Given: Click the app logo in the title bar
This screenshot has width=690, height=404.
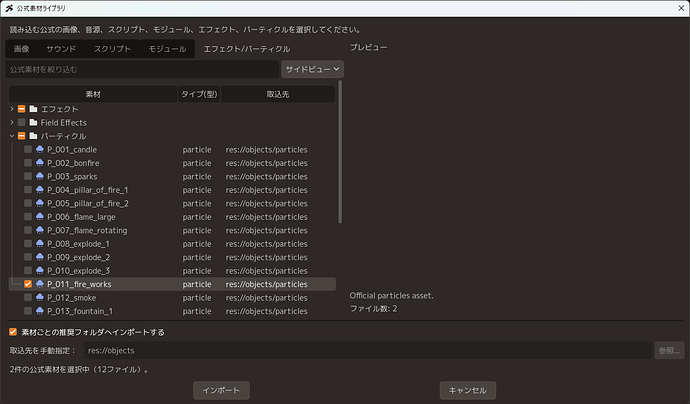Looking at the screenshot, I should click(x=9, y=8).
